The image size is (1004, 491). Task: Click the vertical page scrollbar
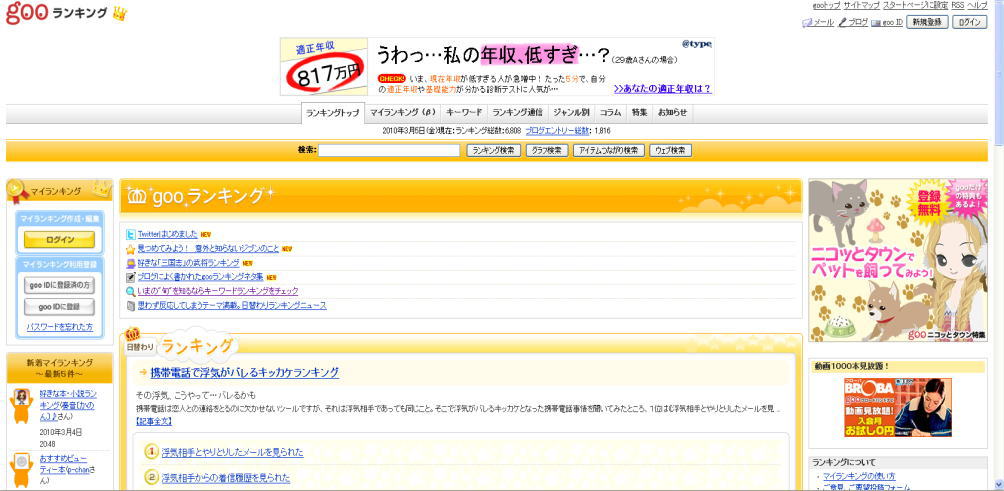(999, 245)
